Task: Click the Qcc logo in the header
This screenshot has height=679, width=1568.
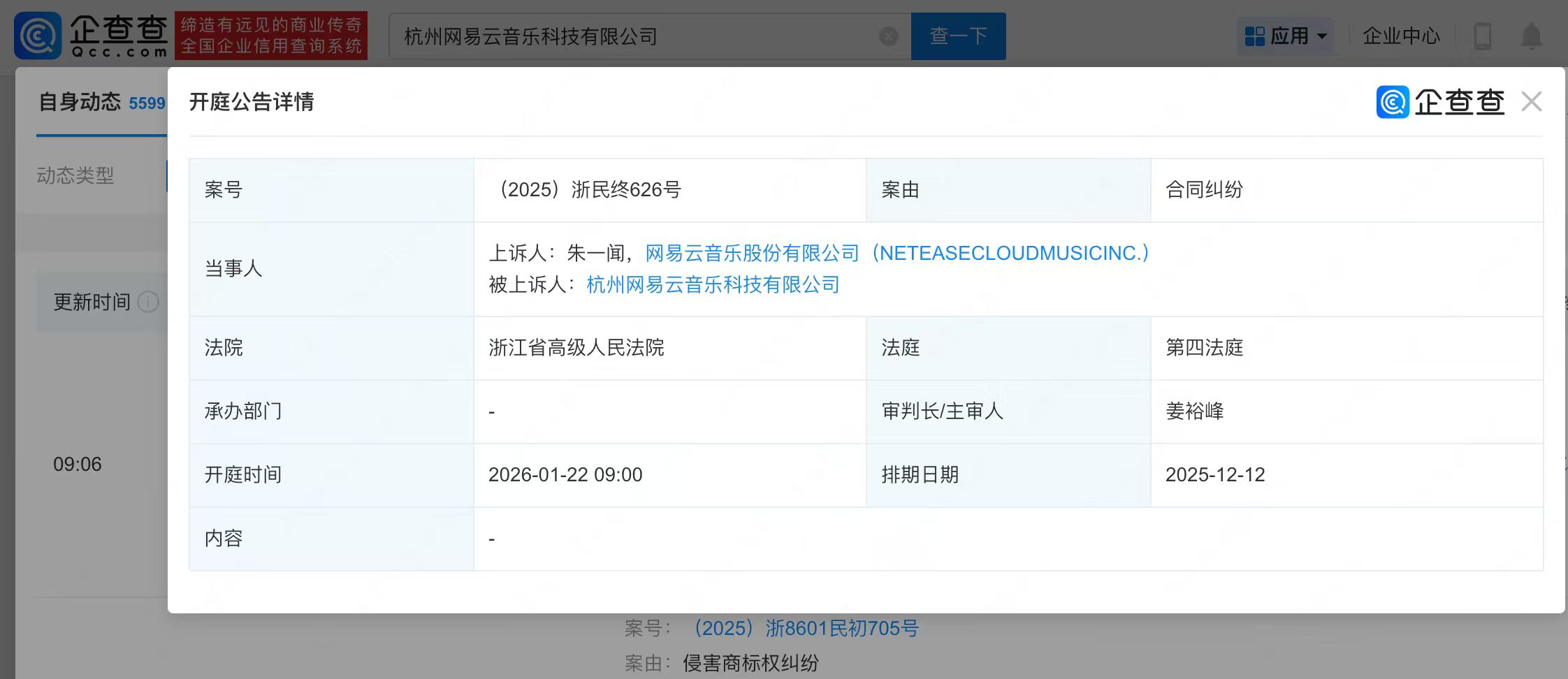Action: click(x=91, y=35)
